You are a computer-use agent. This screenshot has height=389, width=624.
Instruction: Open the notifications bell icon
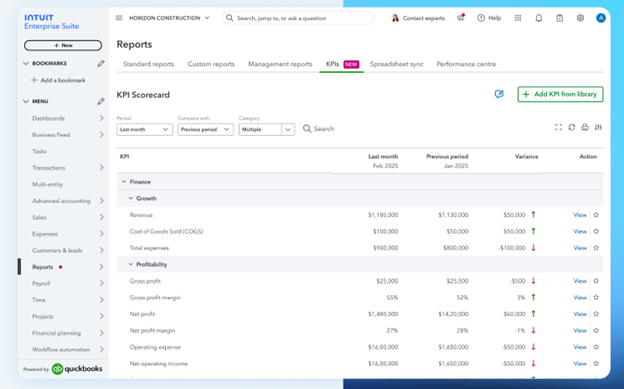point(538,18)
